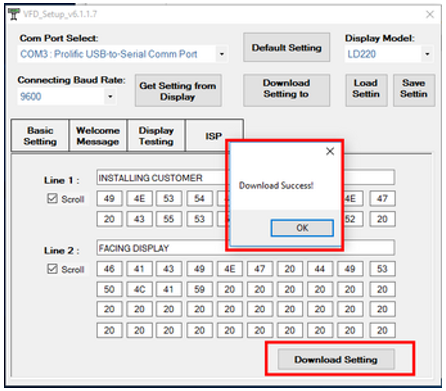Select Line 2 hex cell 50
446x391 pixels.
pyautogui.click(x=109, y=289)
